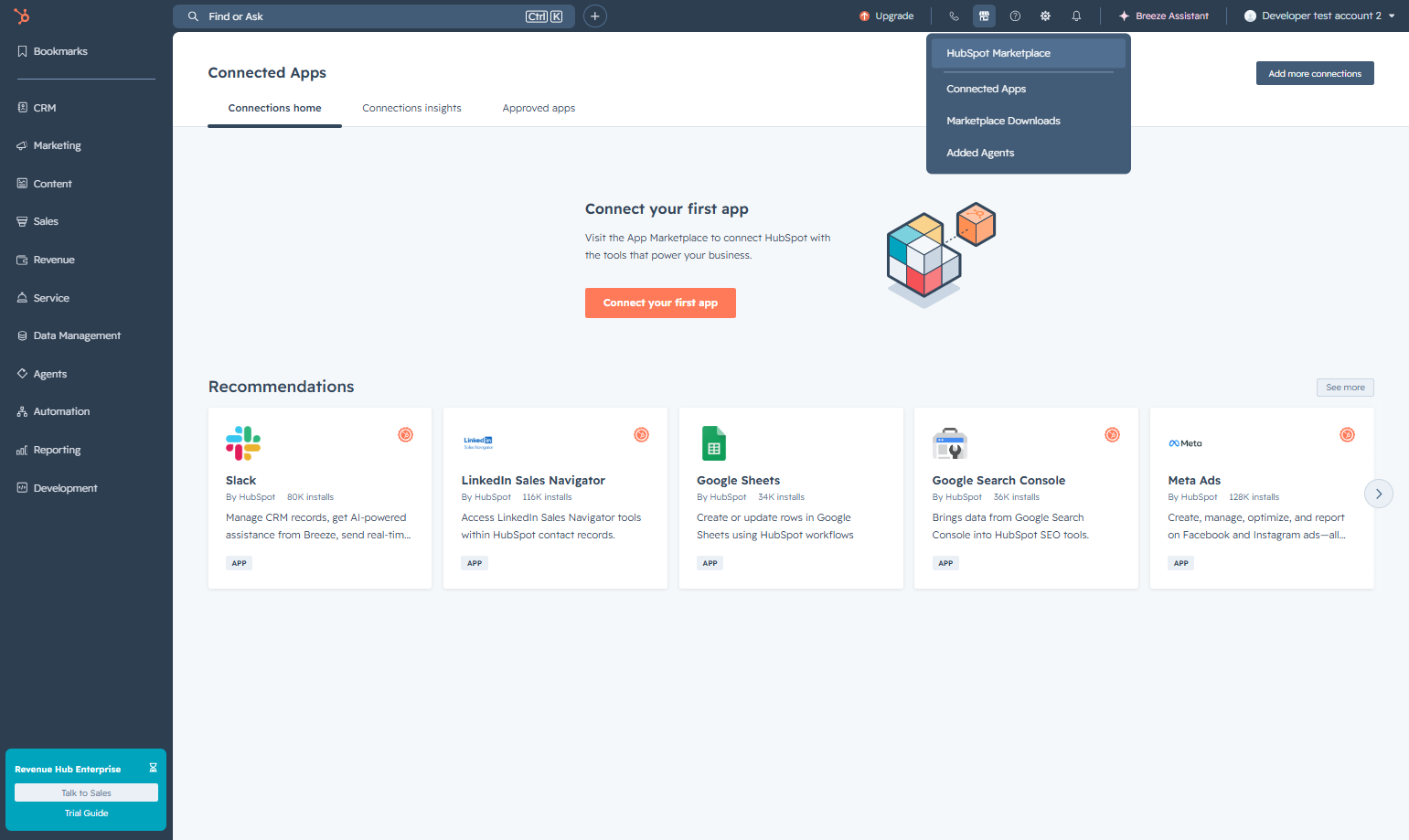Screen dimensions: 1409x840
Task: Focus the Find or Ask search field
Action: (374, 16)
